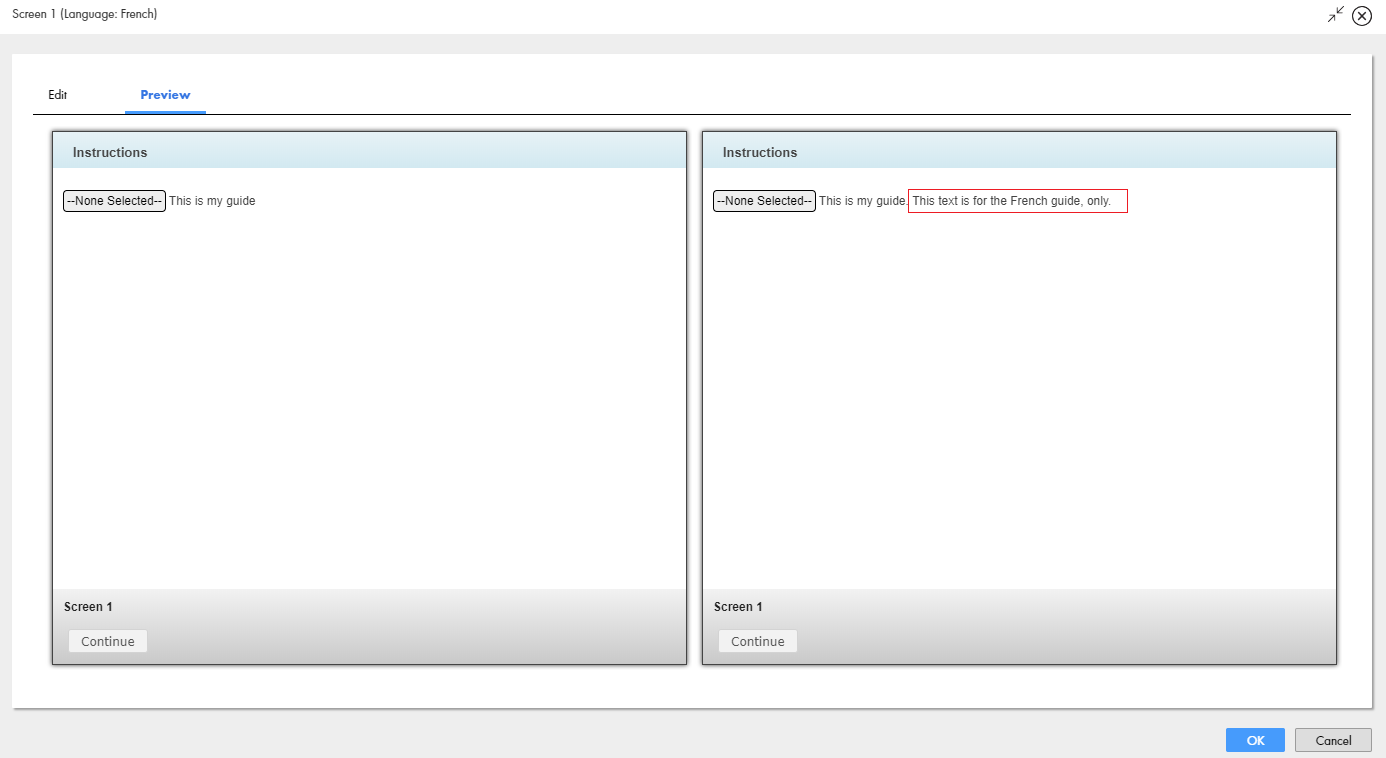Click Continue in the right preview panel
This screenshot has height=758, width=1386.
[x=758, y=641]
